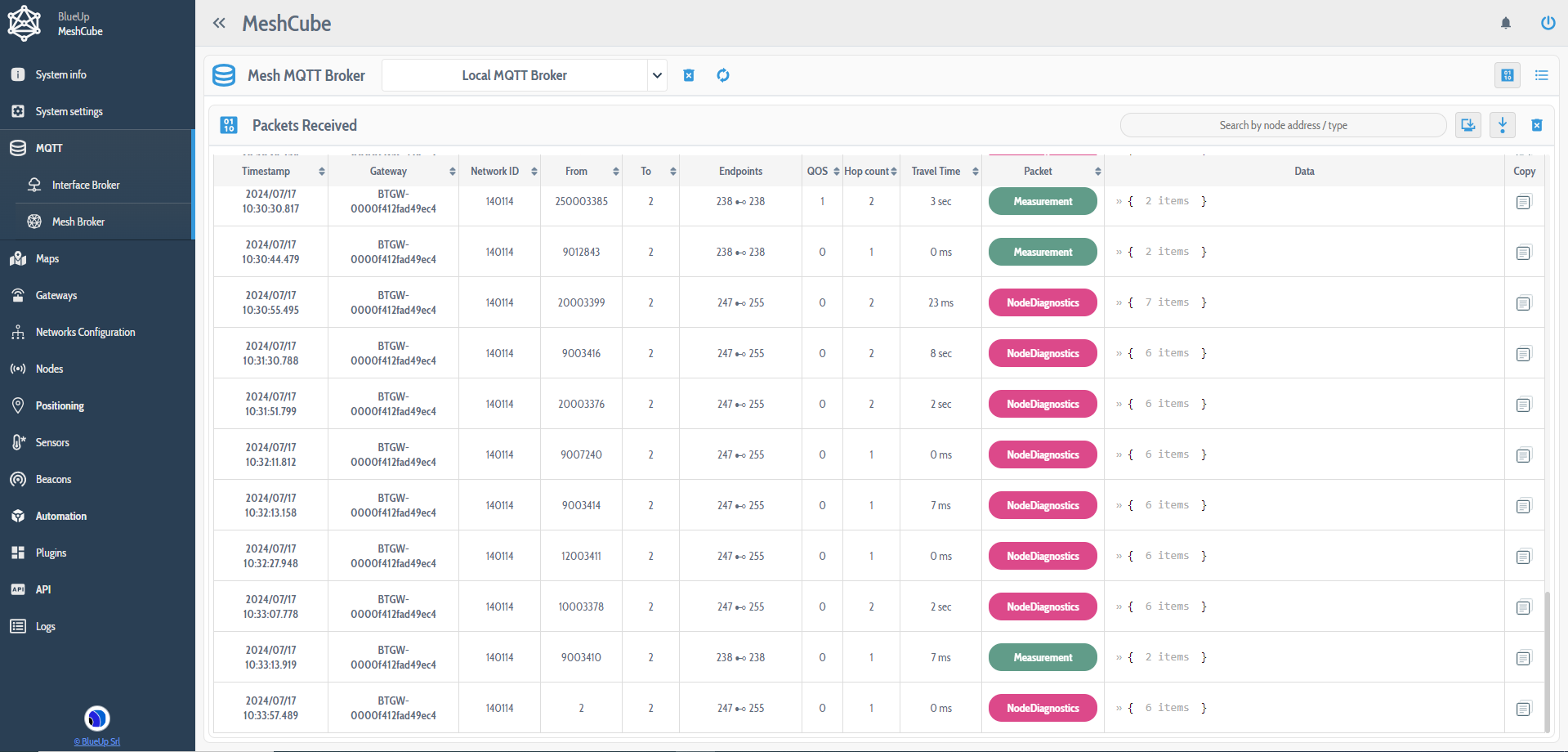The width and height of the screenshot is (1568, 752).
Task: Click the download packets icon
Action: [1502, 125]
